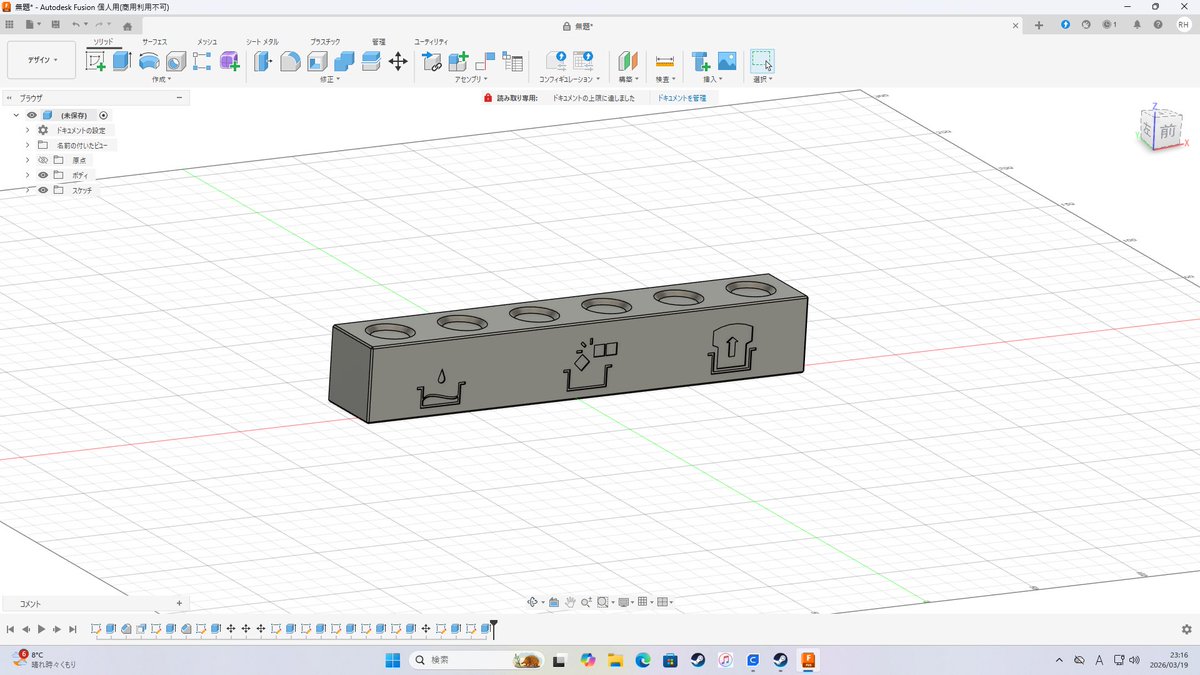Viewport: 1200px width, 675px height.
Task: Pick the Fillet tool in Modify group
Action: click(290, 61)
